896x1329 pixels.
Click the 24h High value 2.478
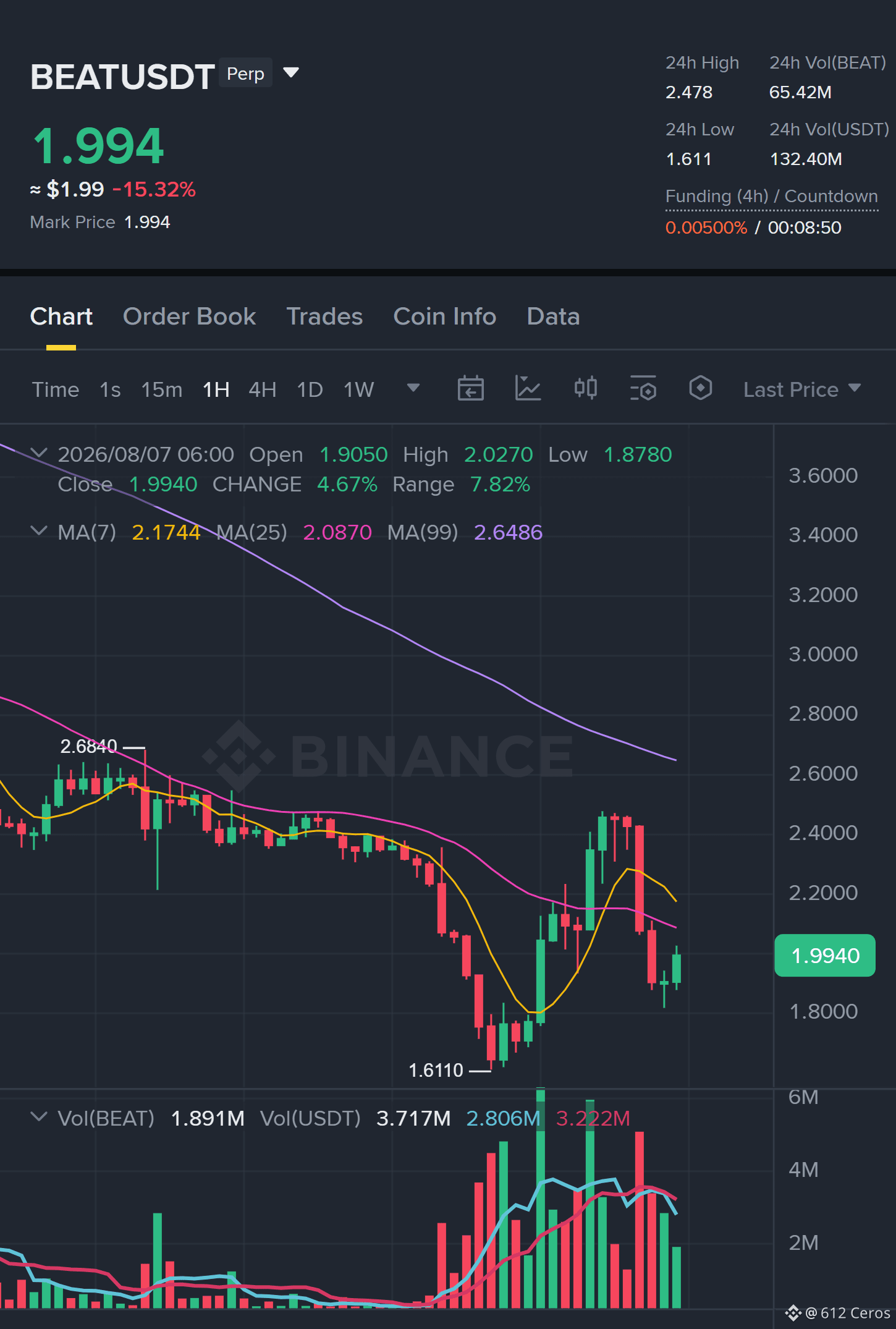(689, 92)
